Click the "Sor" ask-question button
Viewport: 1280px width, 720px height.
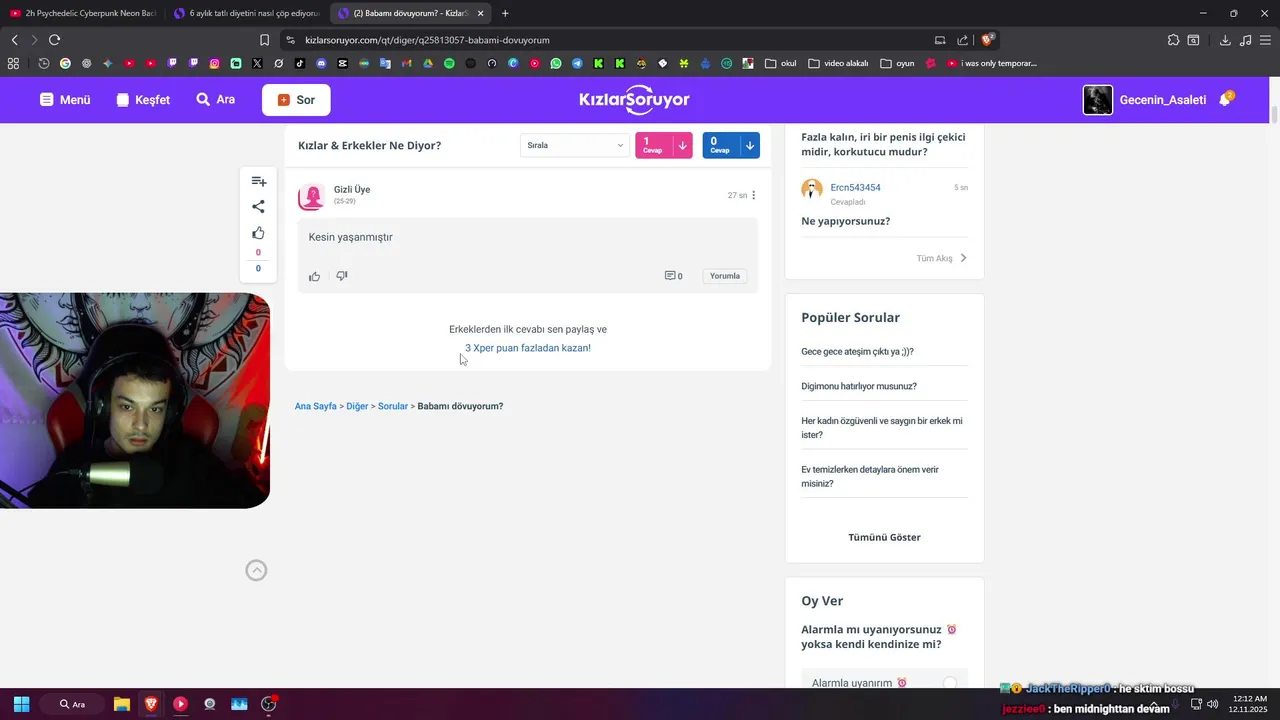(296, 100)
